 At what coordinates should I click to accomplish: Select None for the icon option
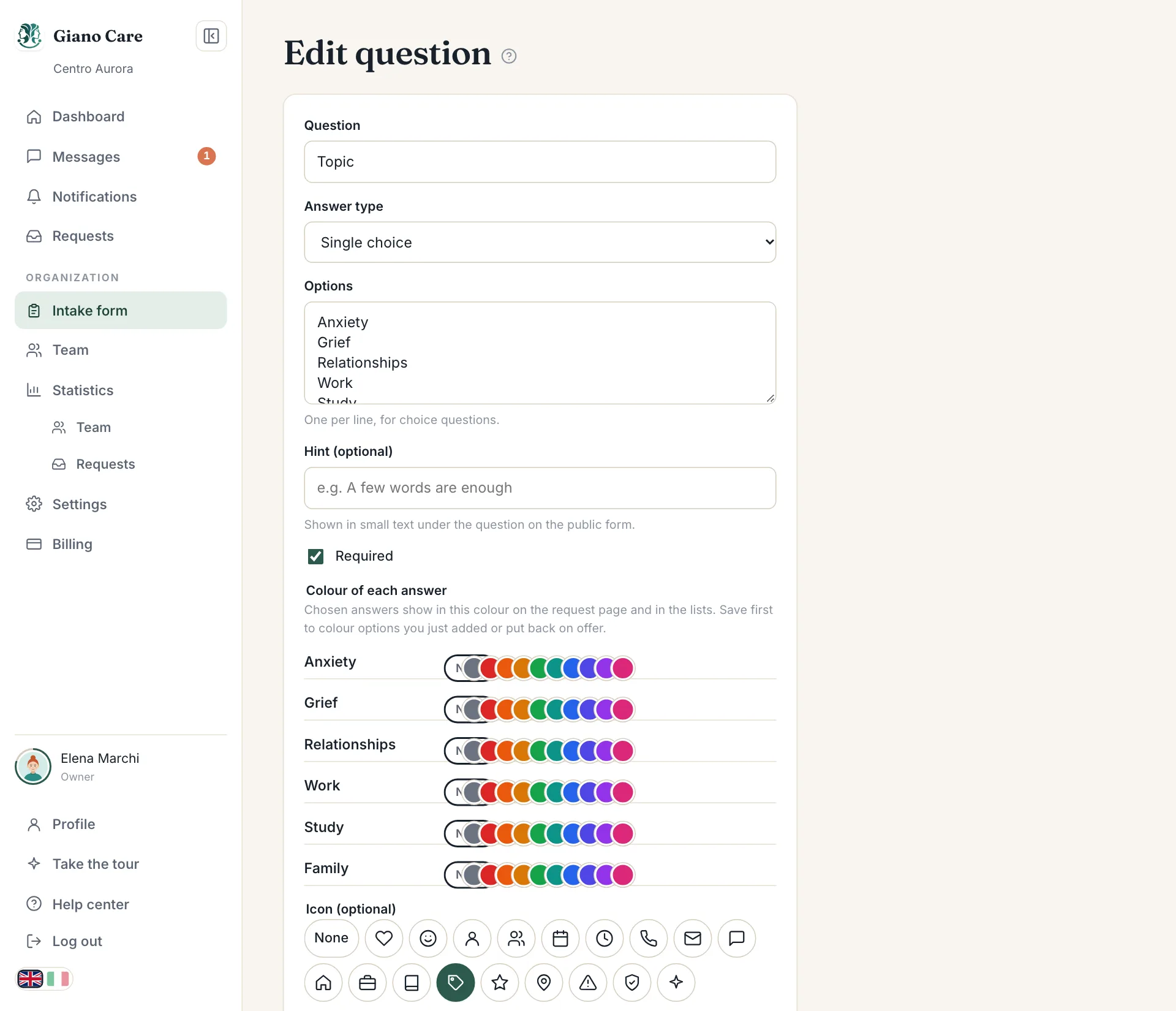pyautogui.click(x=331, y=938)
